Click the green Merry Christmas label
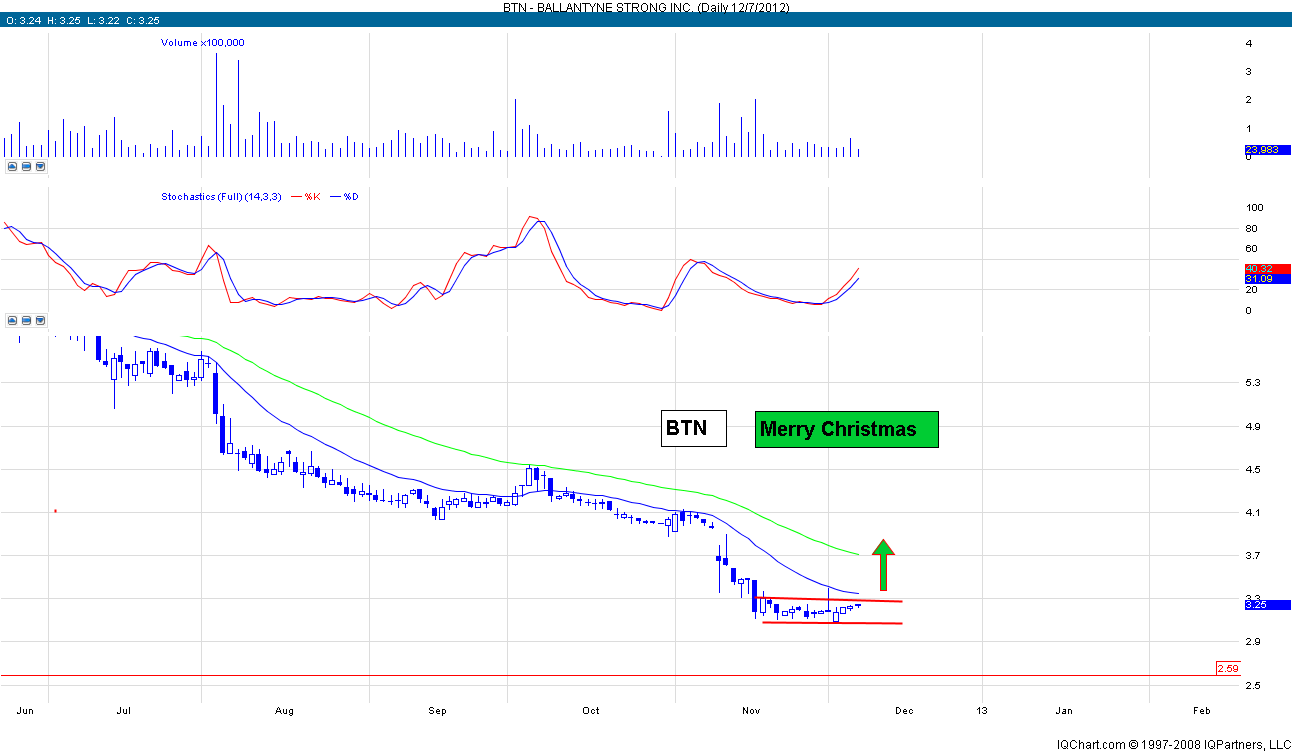The height and width of the screenshot is (751, 1292). [846, 429]
